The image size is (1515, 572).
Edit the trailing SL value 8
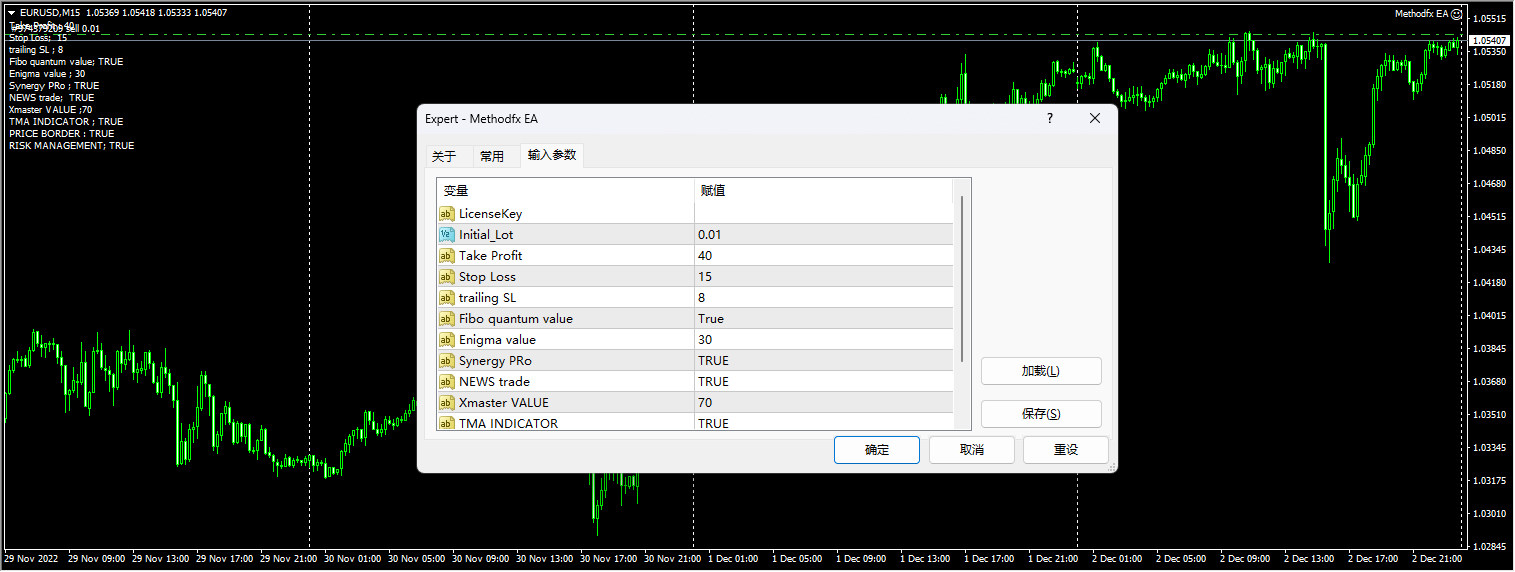click(x=824, y=298)
